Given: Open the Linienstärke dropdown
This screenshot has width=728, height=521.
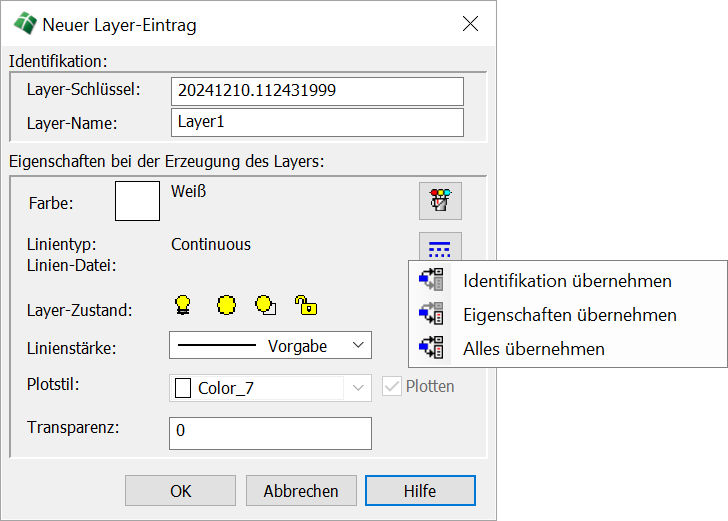Looking at the screenshot, I should (270, 346).
